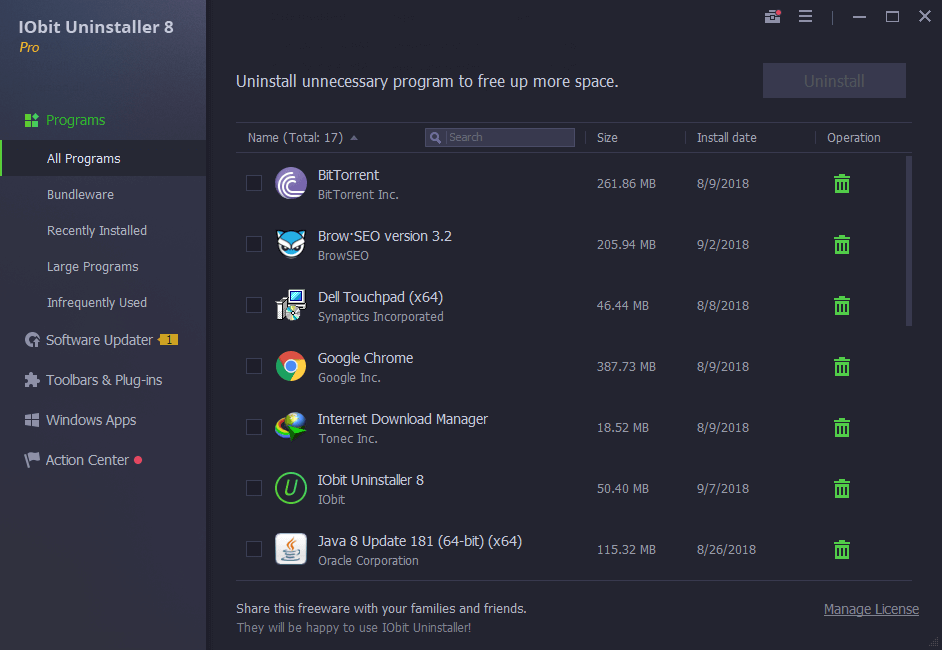Click the trash icon for Internet Download Manager
Image resolution: width=942 pixels, height=650 pixels.
tap(842, 428)
